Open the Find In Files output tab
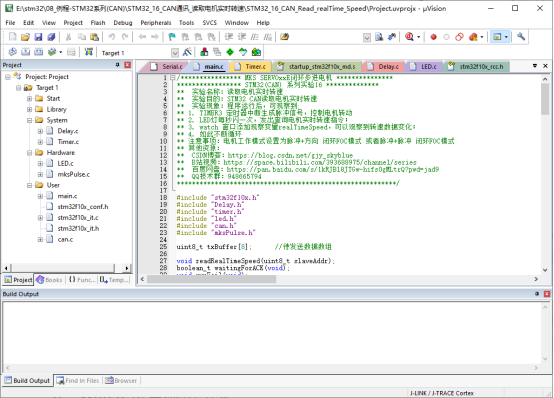This screenshot has height=398, width=554. pos(78,381)
